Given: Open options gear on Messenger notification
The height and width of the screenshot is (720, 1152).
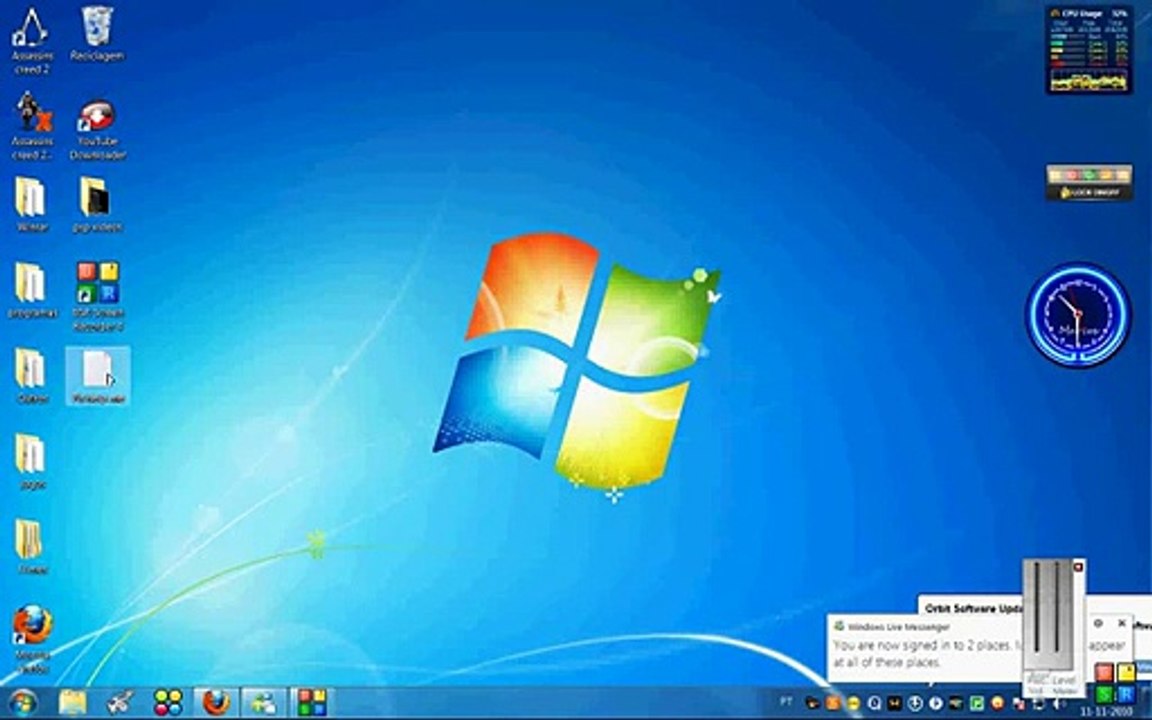Looking at the screenshot, I should [x=1098, y=623].
